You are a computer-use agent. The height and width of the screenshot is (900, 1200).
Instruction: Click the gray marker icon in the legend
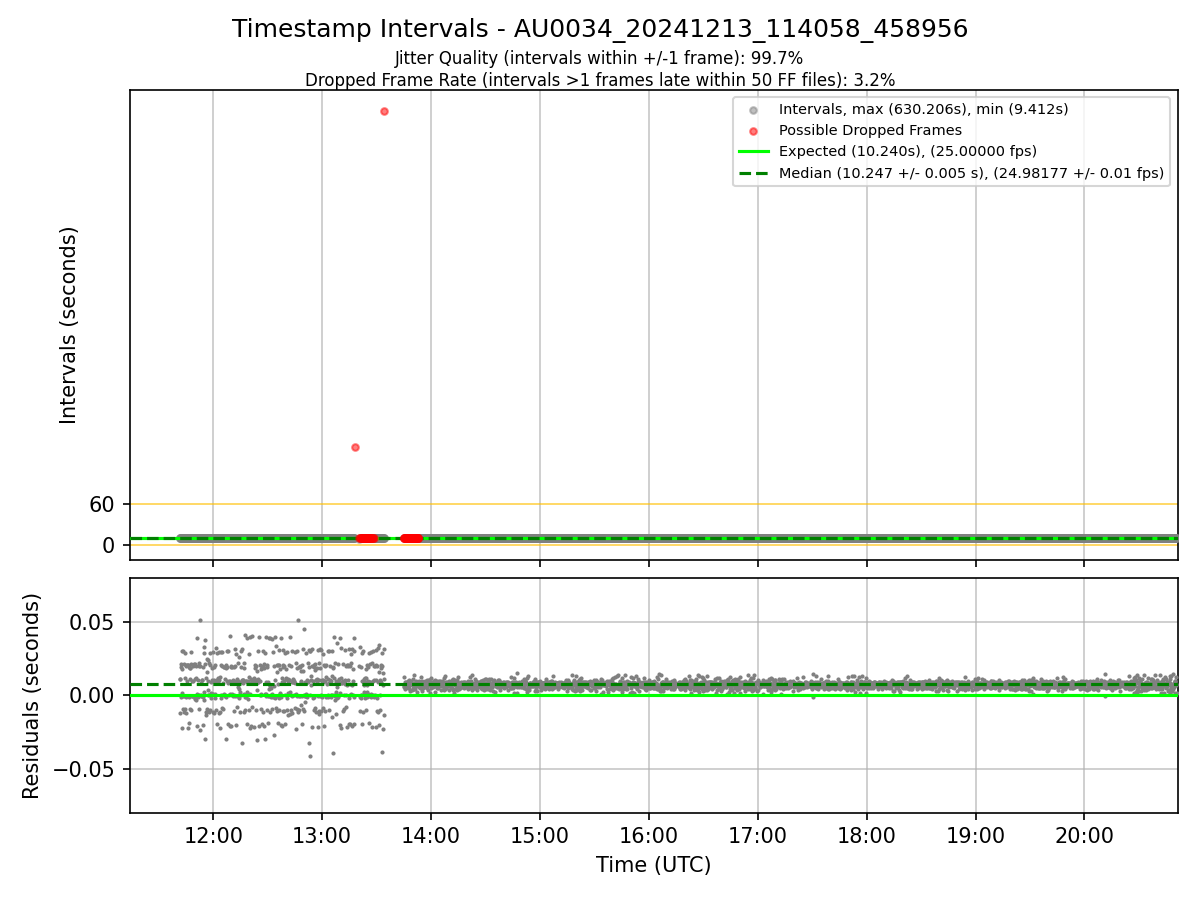[754, 110]
